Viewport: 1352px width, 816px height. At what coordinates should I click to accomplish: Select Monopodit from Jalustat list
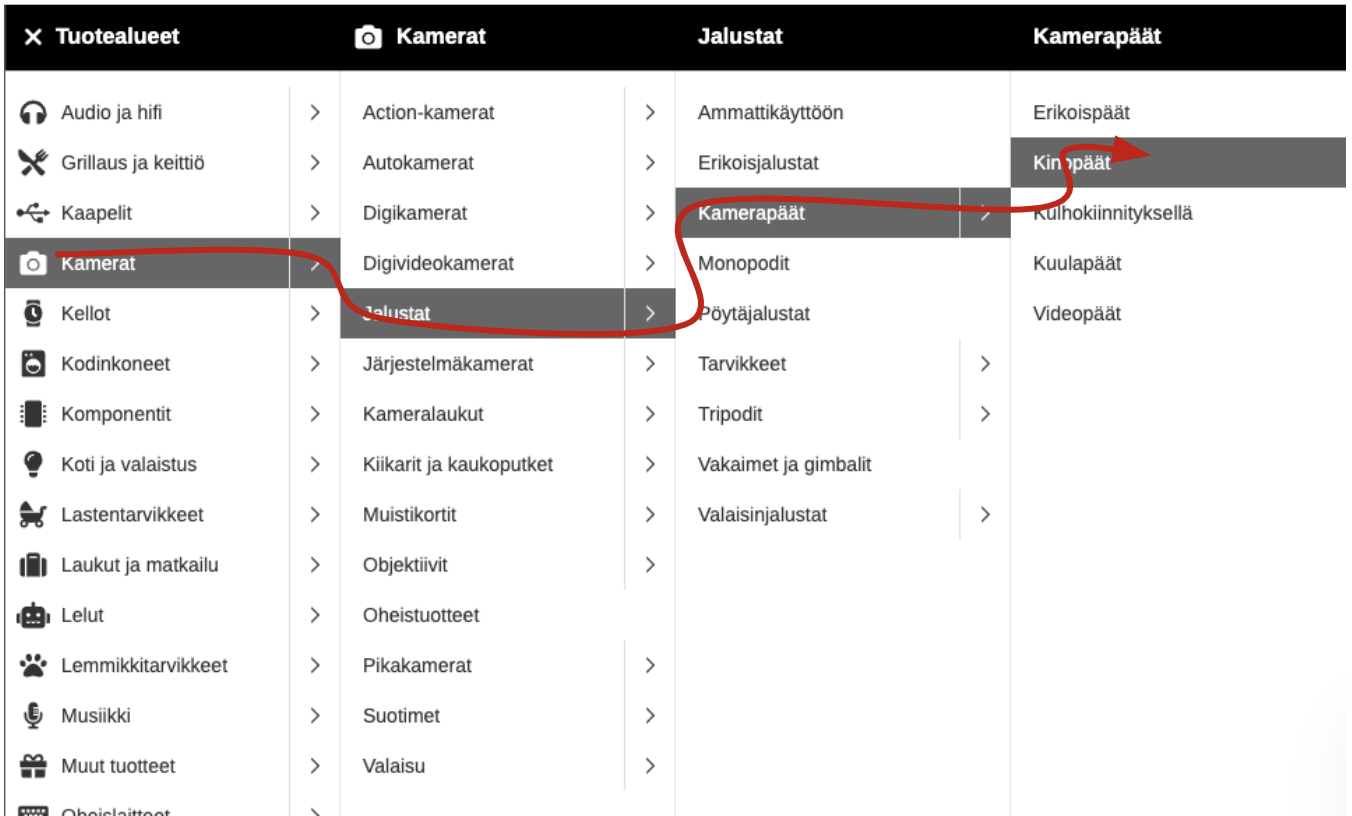(743, 264)
